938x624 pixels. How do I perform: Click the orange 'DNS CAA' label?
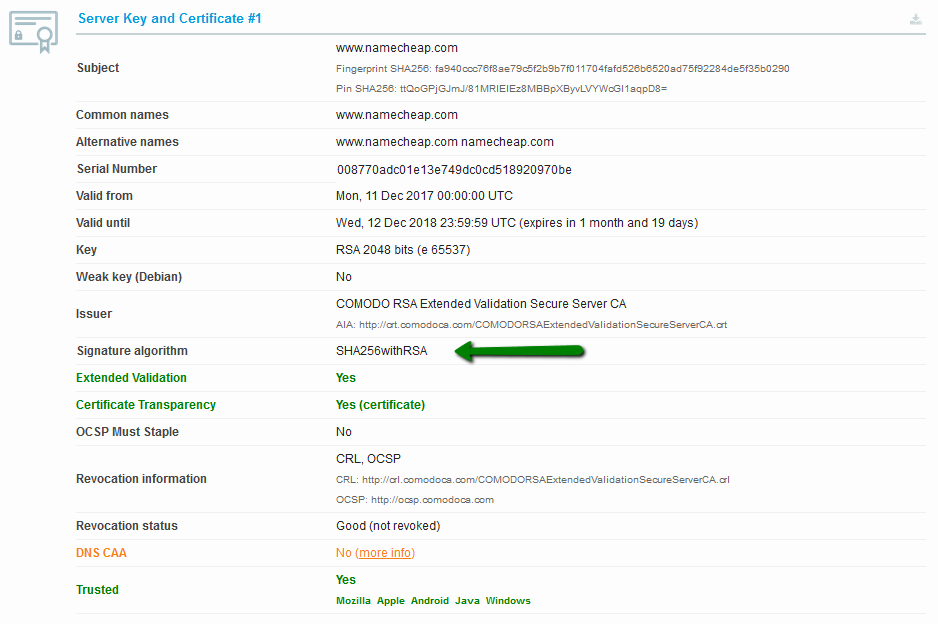(101, 553)
